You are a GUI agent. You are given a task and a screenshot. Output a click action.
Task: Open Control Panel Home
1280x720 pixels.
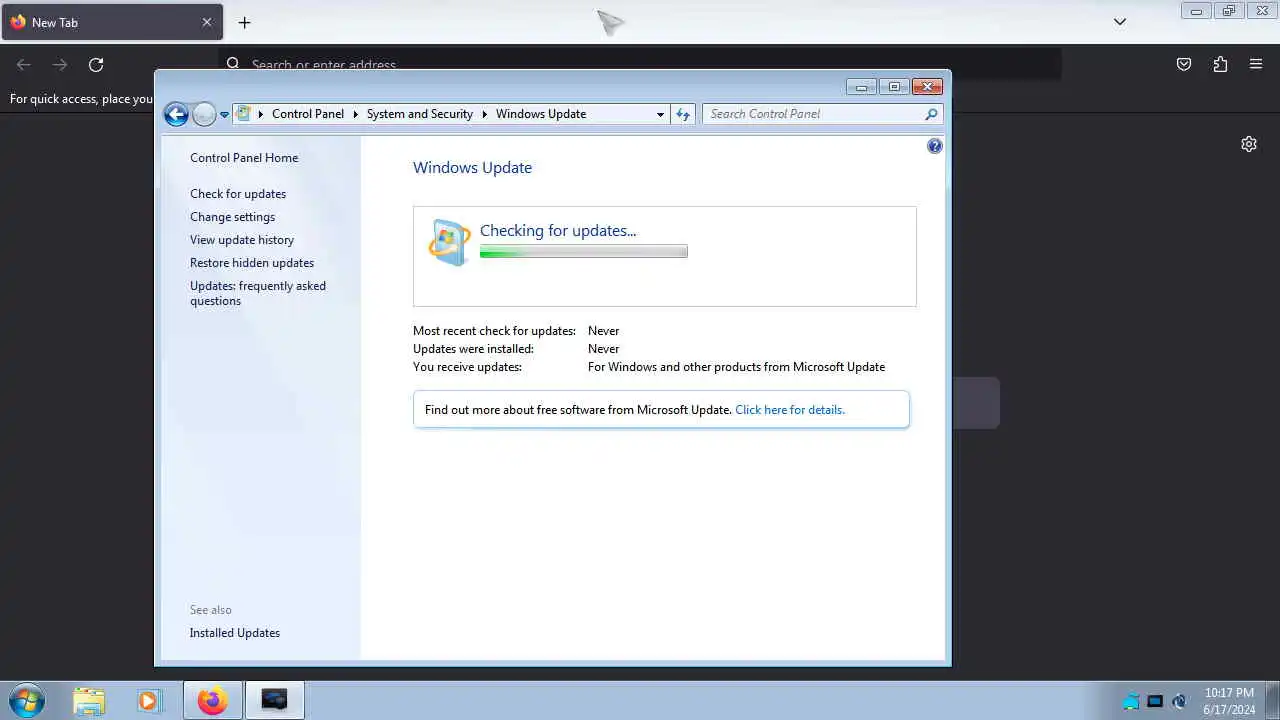[x=244, y=158]
